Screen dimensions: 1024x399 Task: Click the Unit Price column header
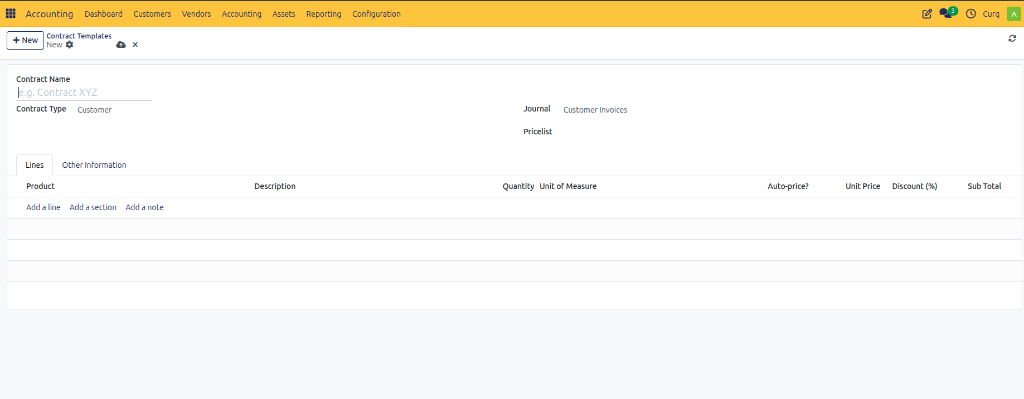tap(863, 187)
